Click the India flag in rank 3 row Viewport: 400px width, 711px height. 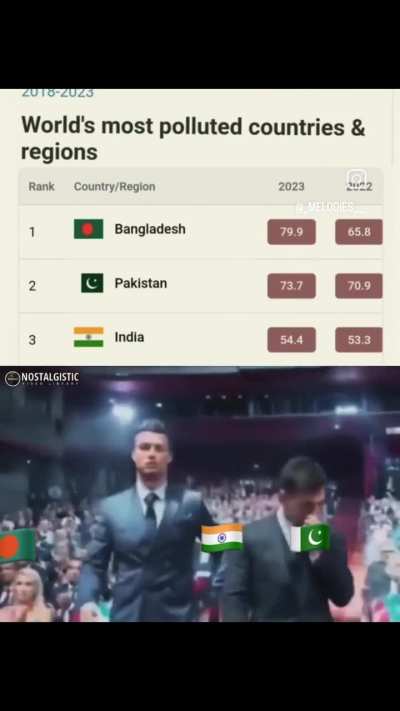point(88,337)
